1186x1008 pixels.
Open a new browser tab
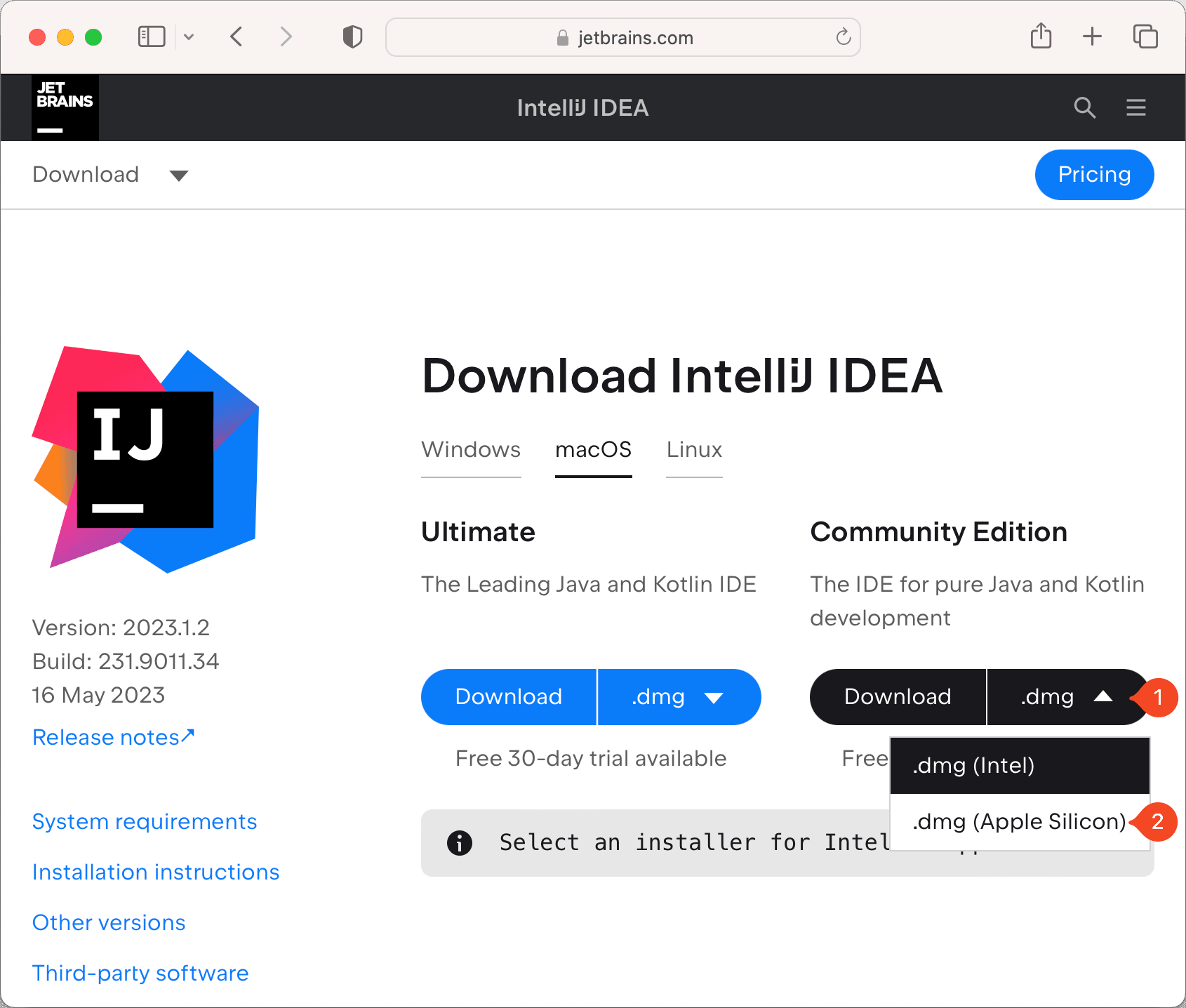coord(1092,37)
